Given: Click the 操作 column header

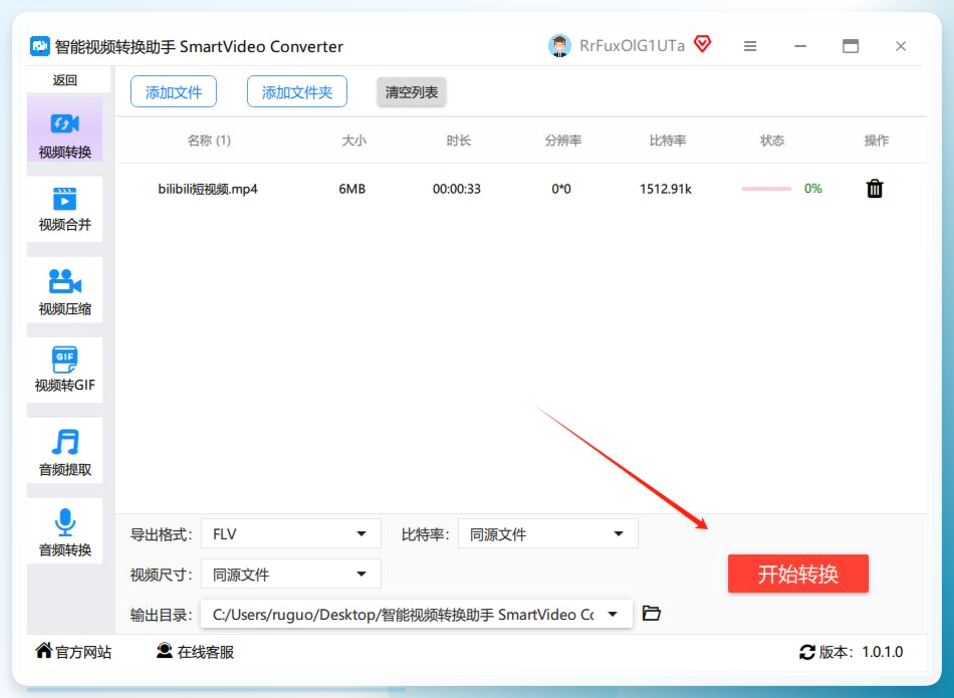Looking at the screenshot, I should point(876,141).
